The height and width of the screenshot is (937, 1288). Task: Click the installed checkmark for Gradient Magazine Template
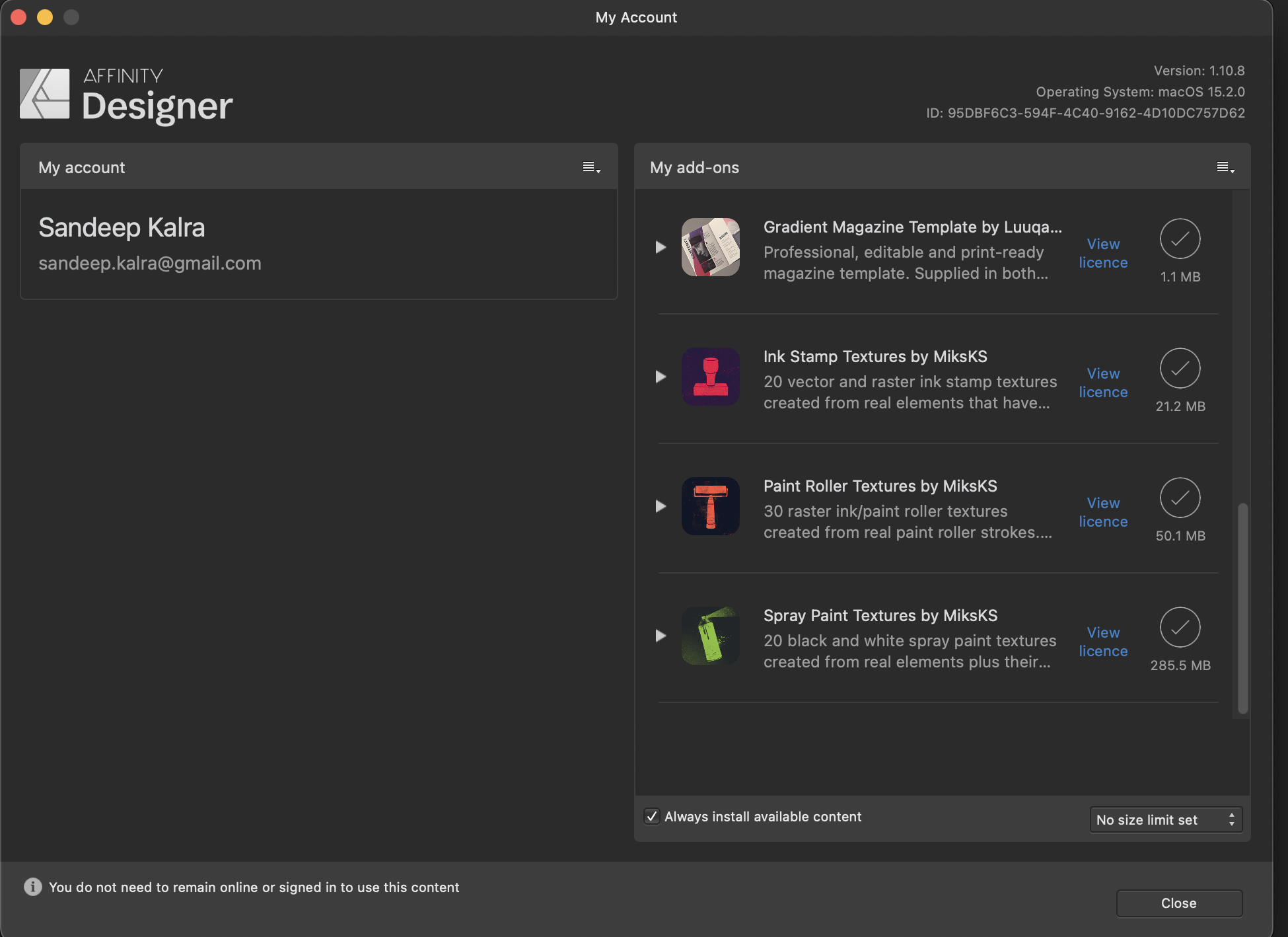coord(1180,239)
